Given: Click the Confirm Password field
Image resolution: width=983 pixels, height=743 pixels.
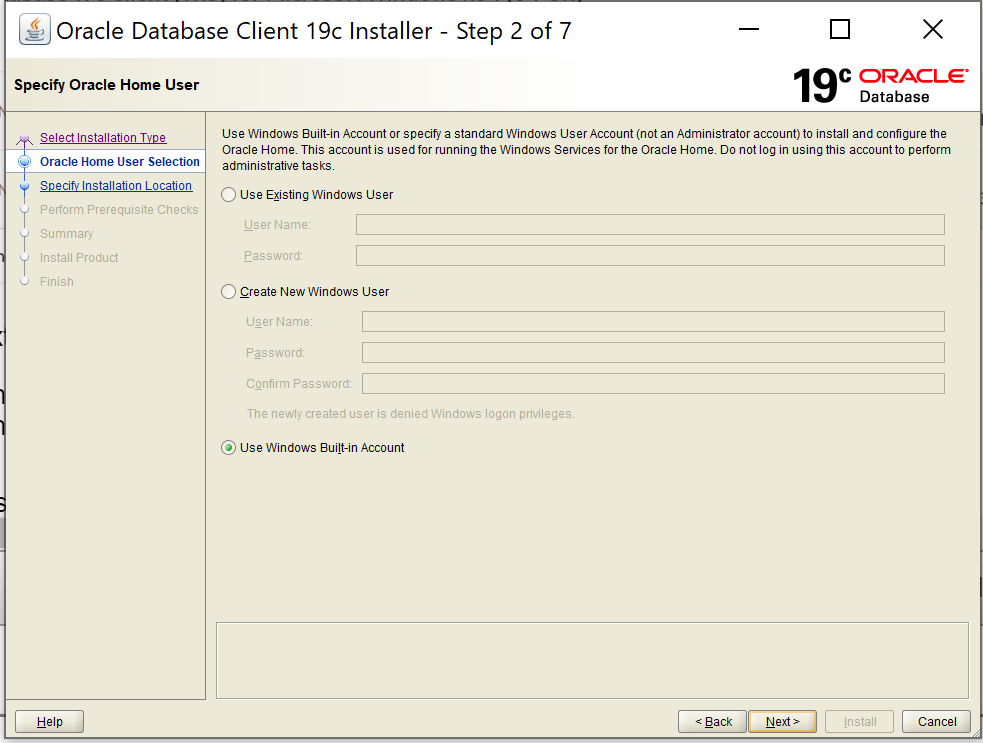Looking at the screenshot, I should pos(653,384).
